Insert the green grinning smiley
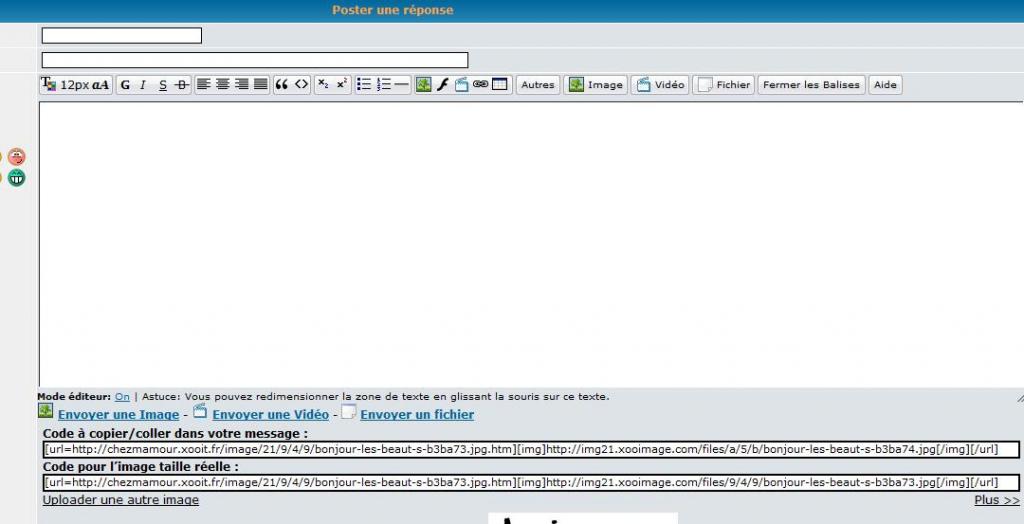Viewport: 1024px width, 524px height. click(x=16, y=178)
